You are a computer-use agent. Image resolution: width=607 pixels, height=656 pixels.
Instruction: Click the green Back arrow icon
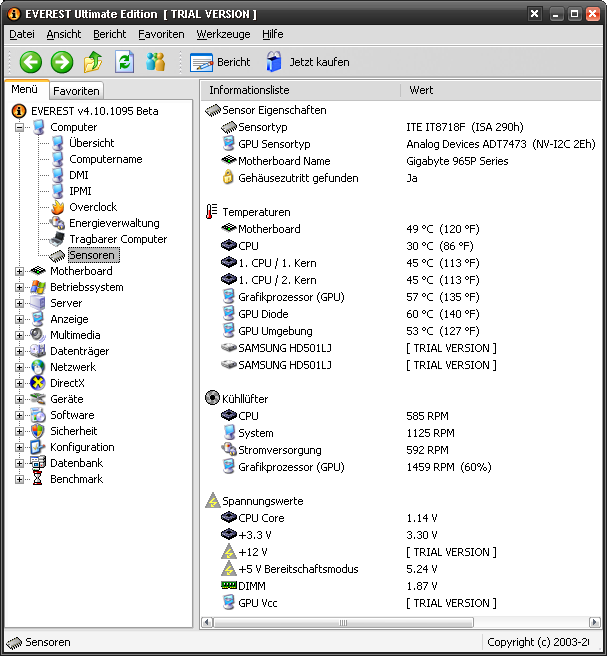click(31, 62)
